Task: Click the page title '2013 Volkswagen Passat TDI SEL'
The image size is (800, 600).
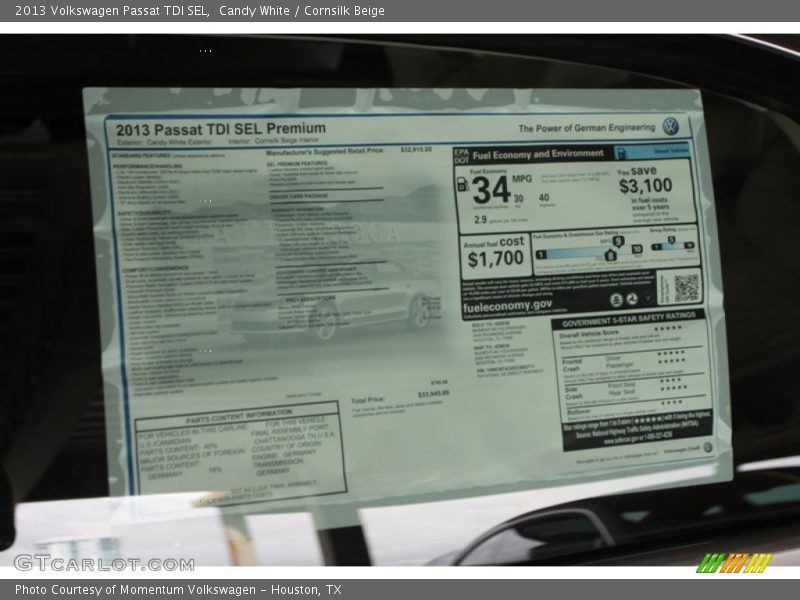Action: [112, 10]
